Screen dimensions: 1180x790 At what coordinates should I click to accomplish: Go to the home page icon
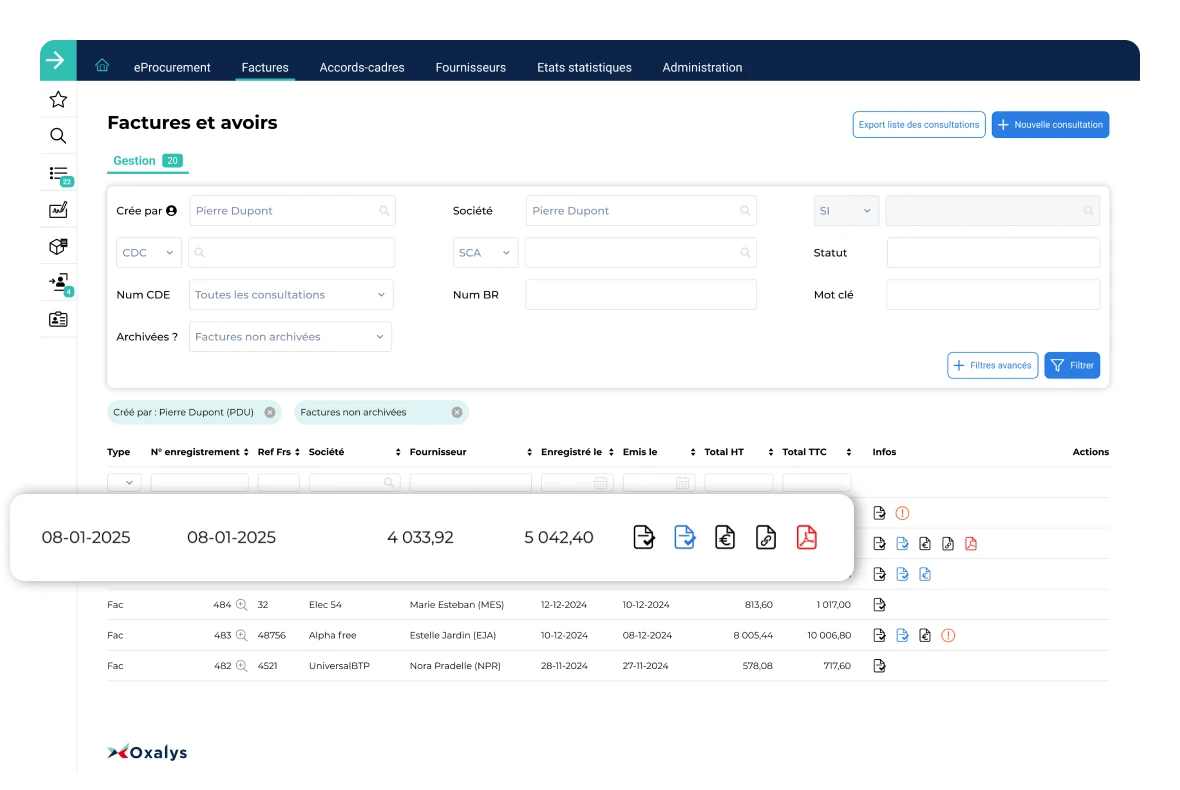[x=102, y=65]
